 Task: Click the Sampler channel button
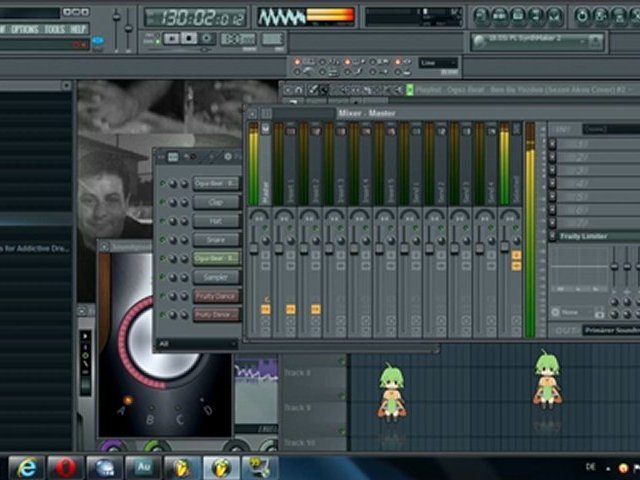216,277
